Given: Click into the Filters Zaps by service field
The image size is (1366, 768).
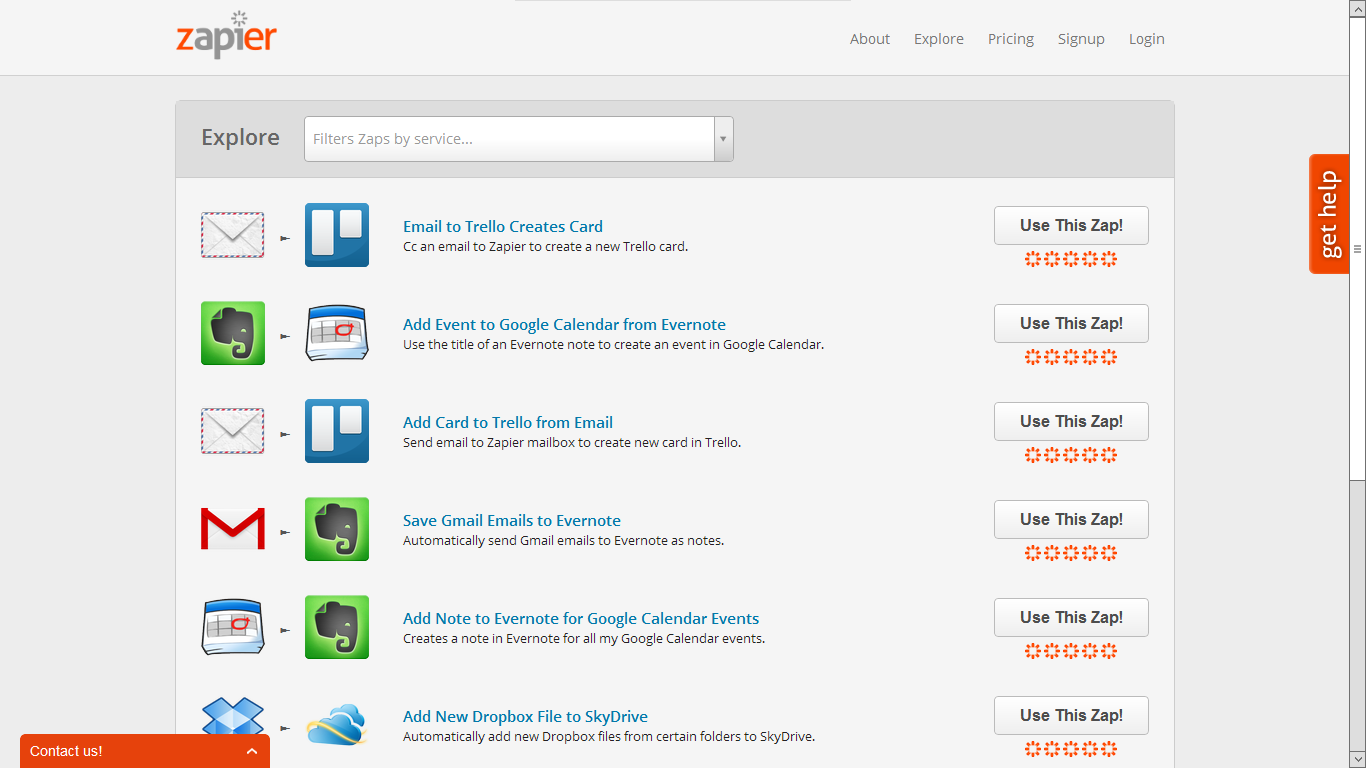Looking at the screenshot, I should (x=509, y=139).
